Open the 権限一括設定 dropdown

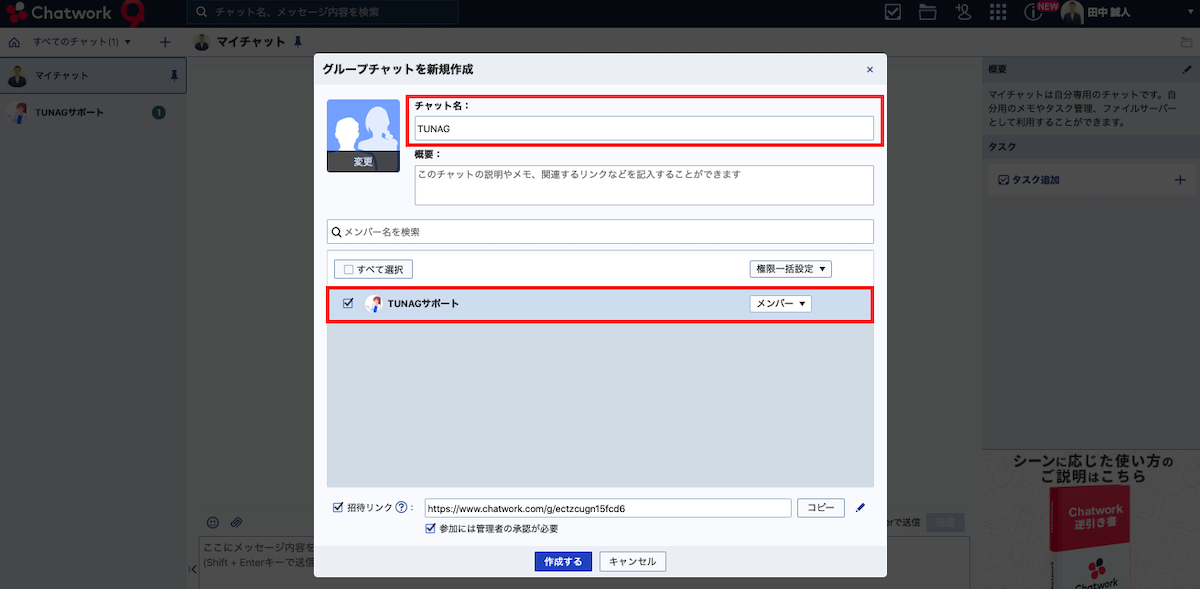(x=790, y=269)
